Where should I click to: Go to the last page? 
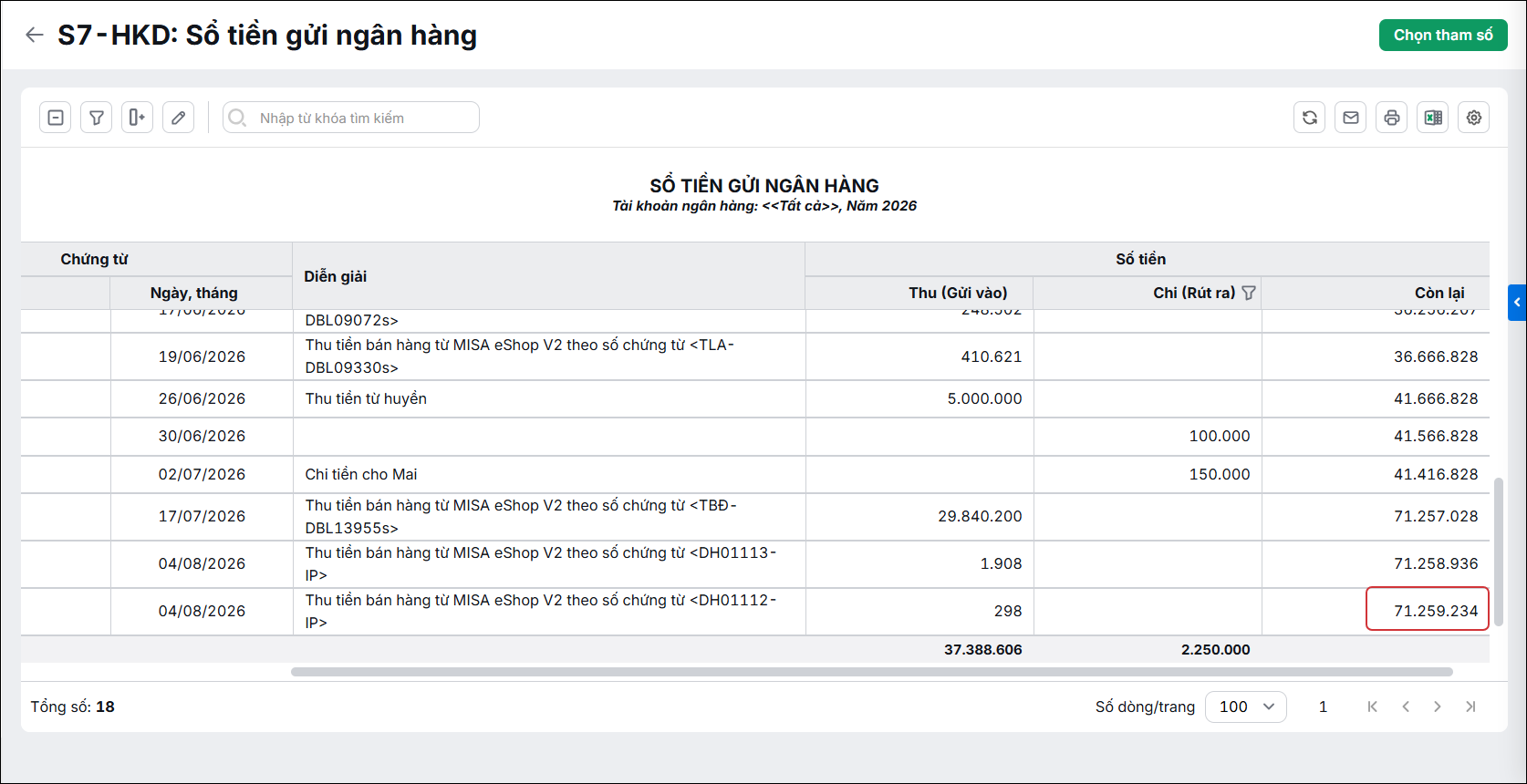pyautogui.click(x=1470, y=707)
